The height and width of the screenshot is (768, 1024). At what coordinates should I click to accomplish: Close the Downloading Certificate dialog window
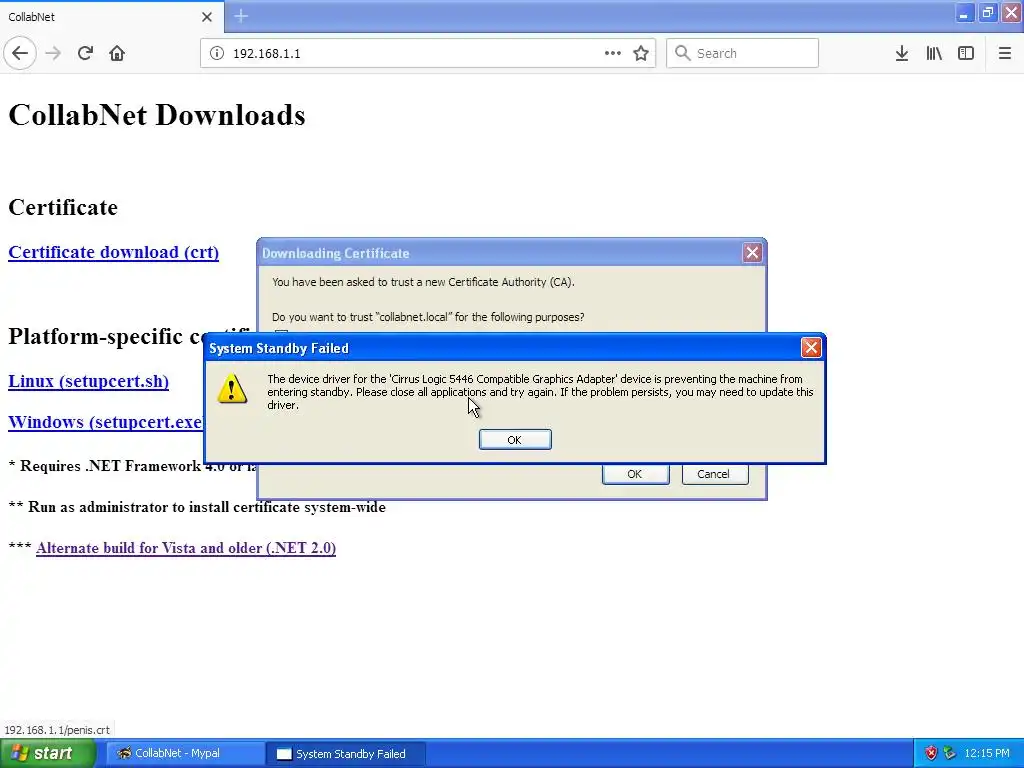[x=752, y=253]
